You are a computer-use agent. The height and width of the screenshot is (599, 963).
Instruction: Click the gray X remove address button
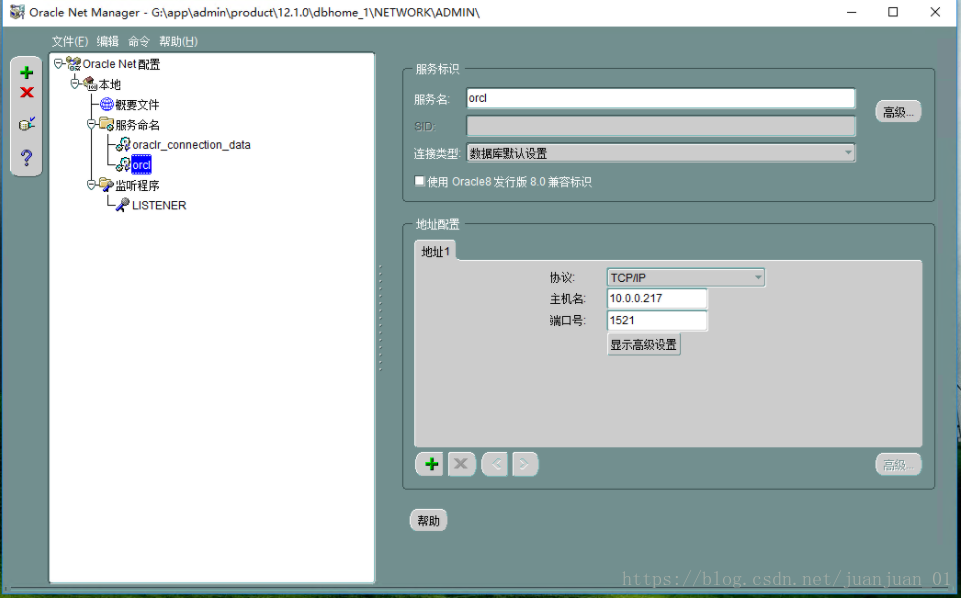pyautogui.click(x=461, y=464)
